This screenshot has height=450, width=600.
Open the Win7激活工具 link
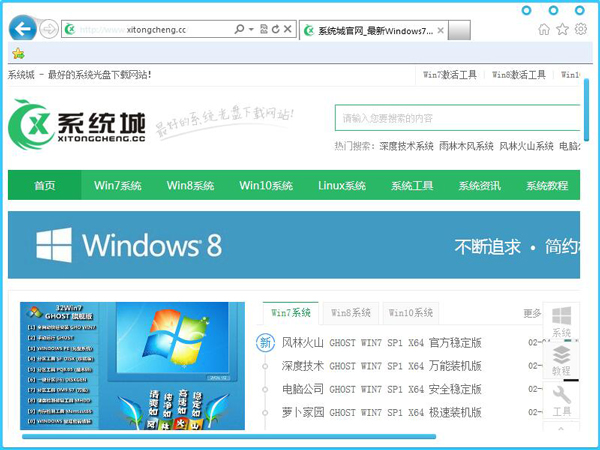[450, 75]
